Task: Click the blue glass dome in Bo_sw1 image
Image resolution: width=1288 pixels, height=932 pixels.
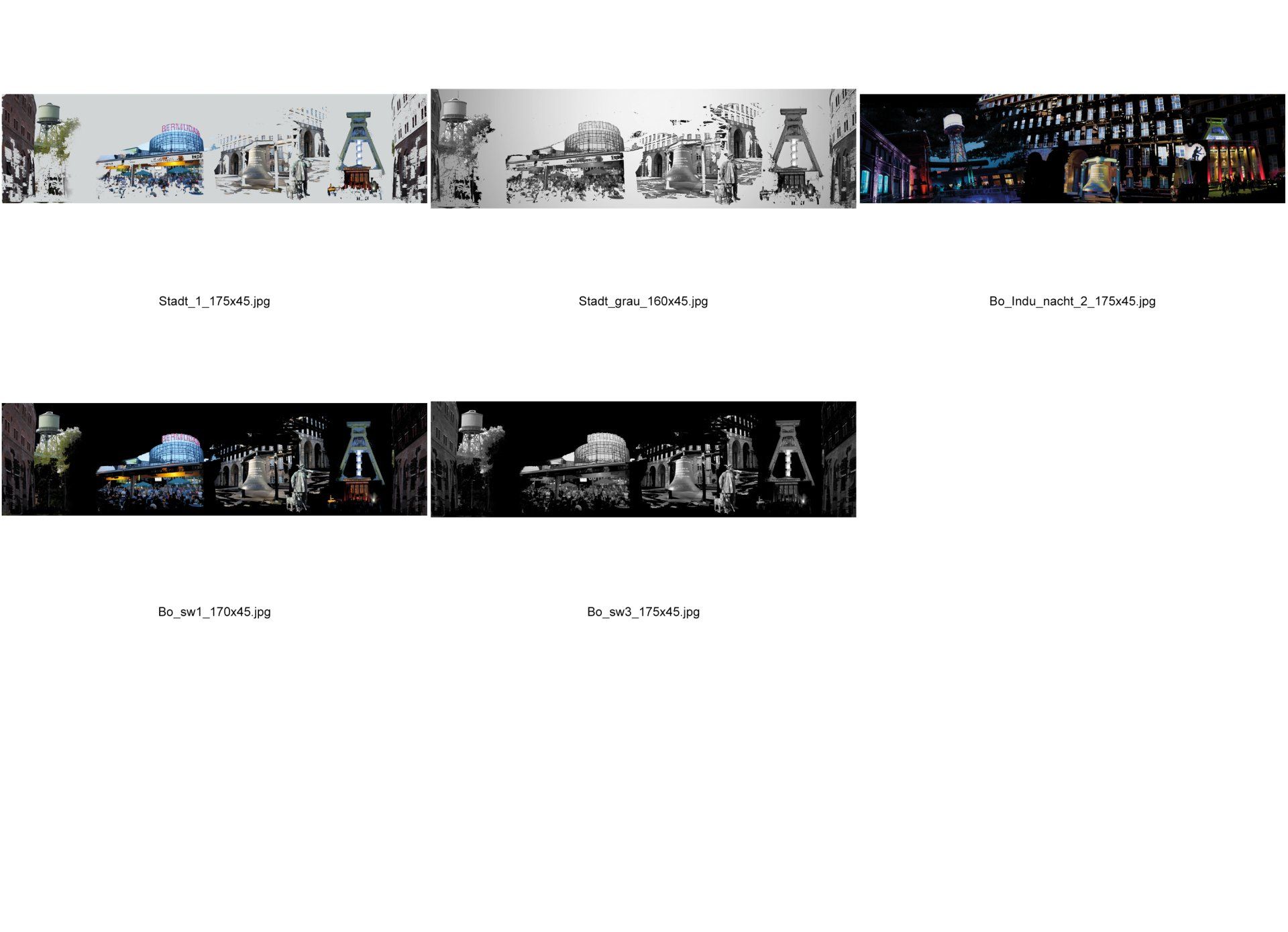Action: pyautogui.click(x=176, y=451)
